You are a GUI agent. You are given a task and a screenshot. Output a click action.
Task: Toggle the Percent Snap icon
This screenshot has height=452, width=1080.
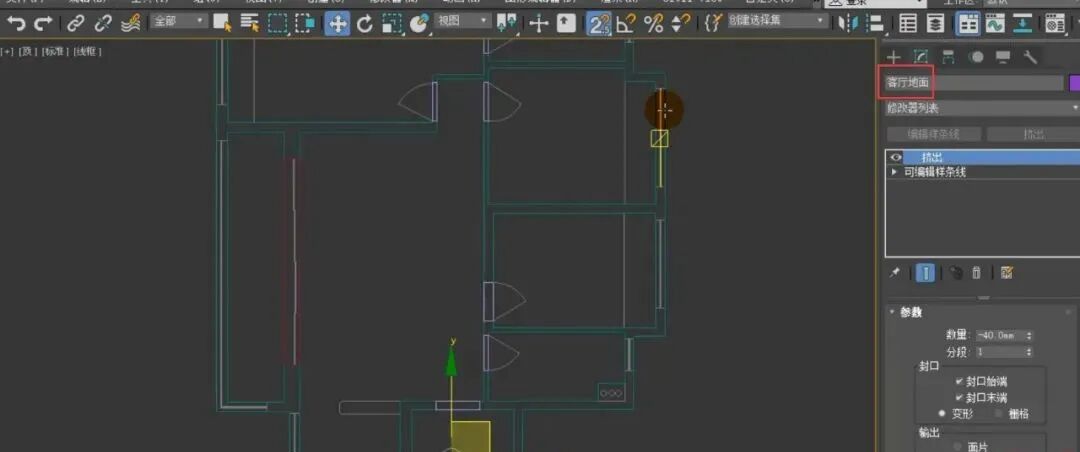(x=653, y=24)
